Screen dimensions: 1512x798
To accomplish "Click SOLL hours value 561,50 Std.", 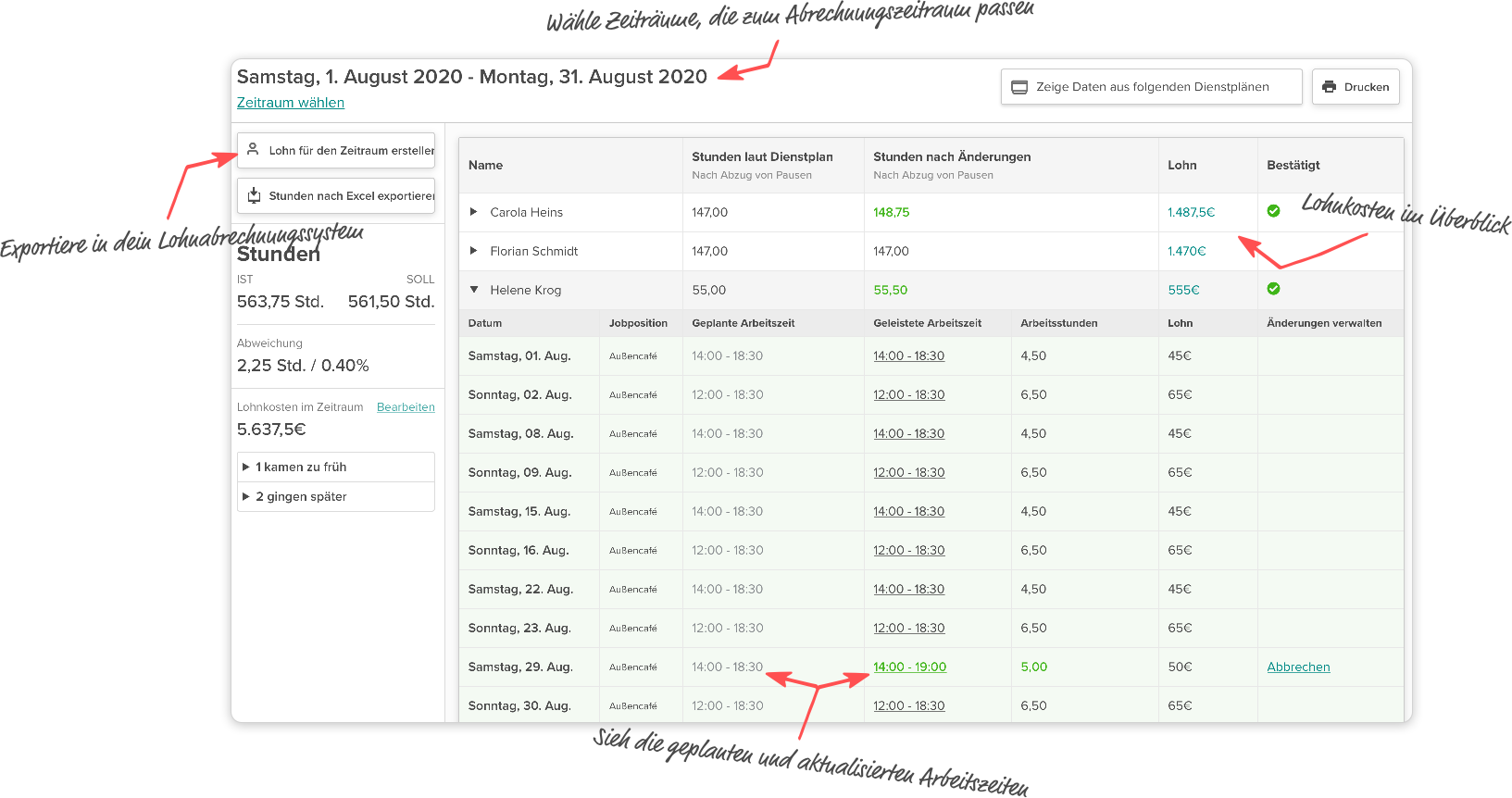I will coord(391,302).
